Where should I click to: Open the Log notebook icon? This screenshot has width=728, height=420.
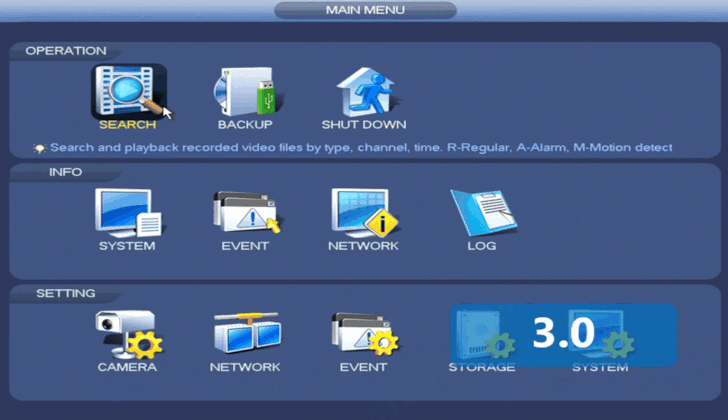pyautogui.click(x=481, y=212)
